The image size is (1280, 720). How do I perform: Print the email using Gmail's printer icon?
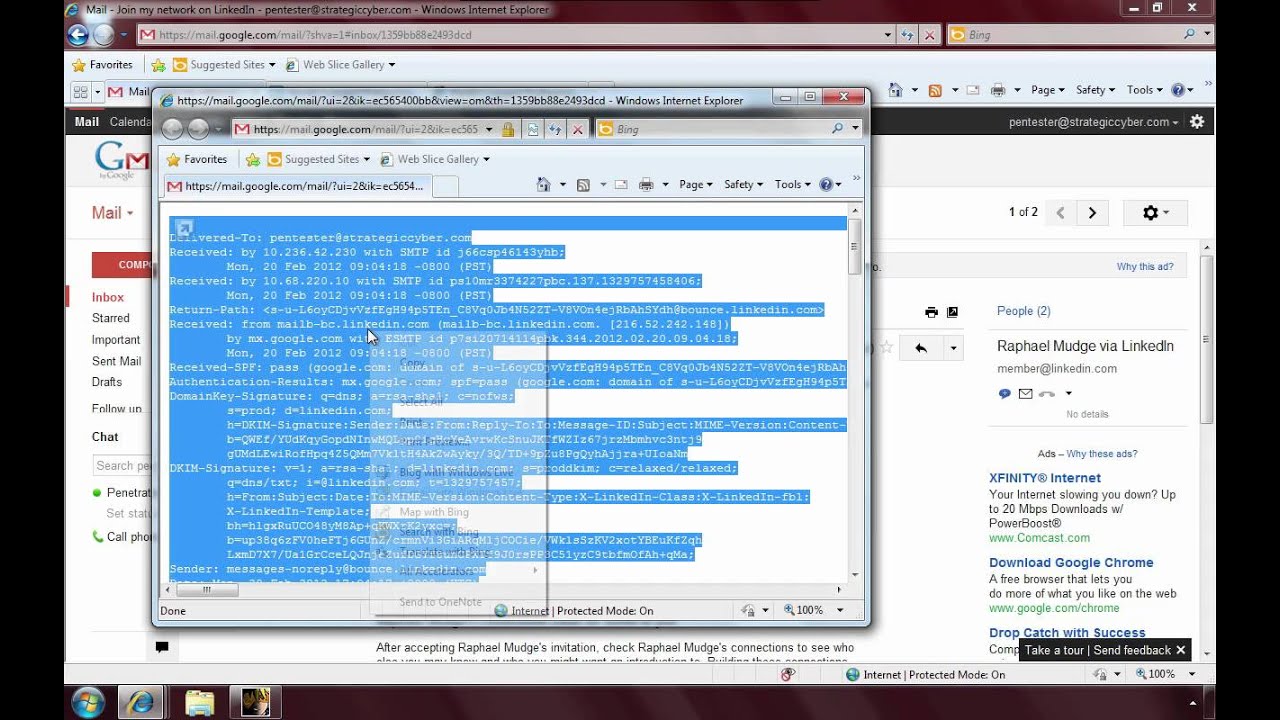(931, 312)
